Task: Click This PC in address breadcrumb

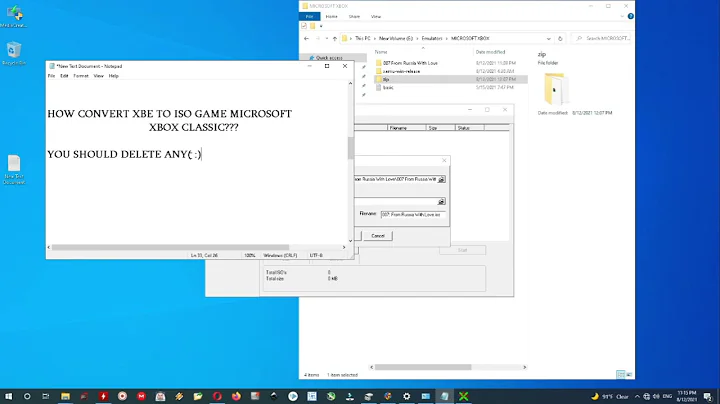Action: [362, 39]
